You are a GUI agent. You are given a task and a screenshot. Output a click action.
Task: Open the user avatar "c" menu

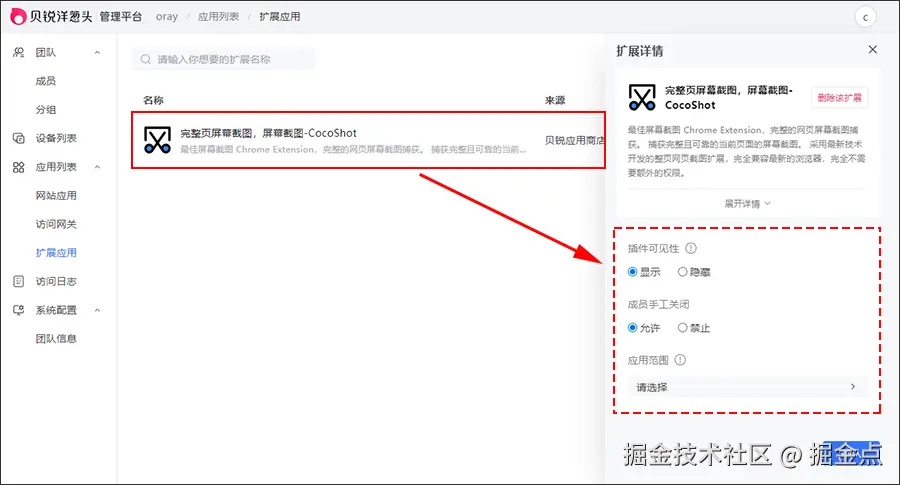point(865,17)
